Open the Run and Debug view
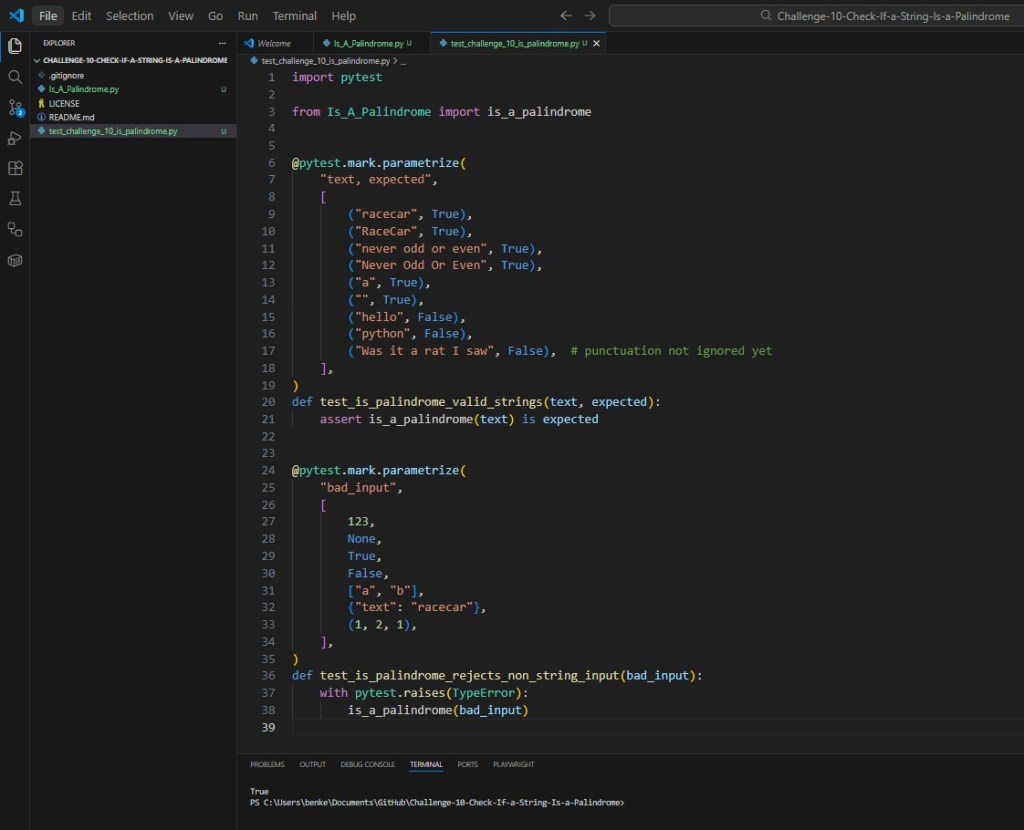Viewport: 1024px width, 830px height. point(14,138)
